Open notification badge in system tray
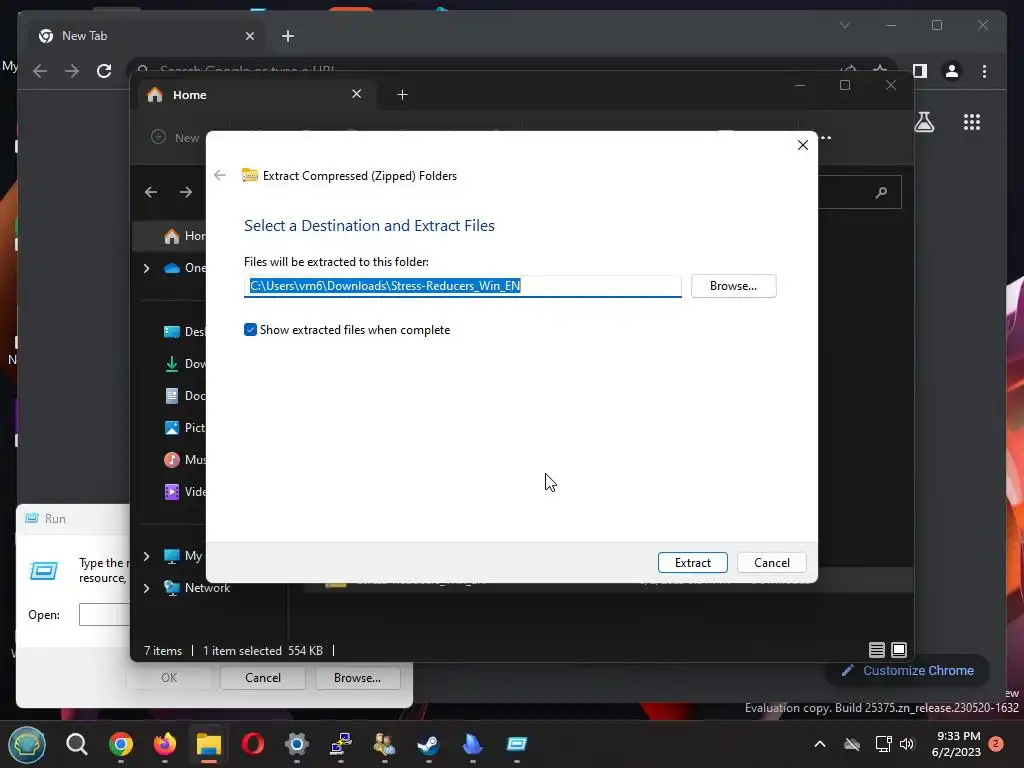Image resolution: width=1024 pixels, height=768 pixels. coord(996,744)
